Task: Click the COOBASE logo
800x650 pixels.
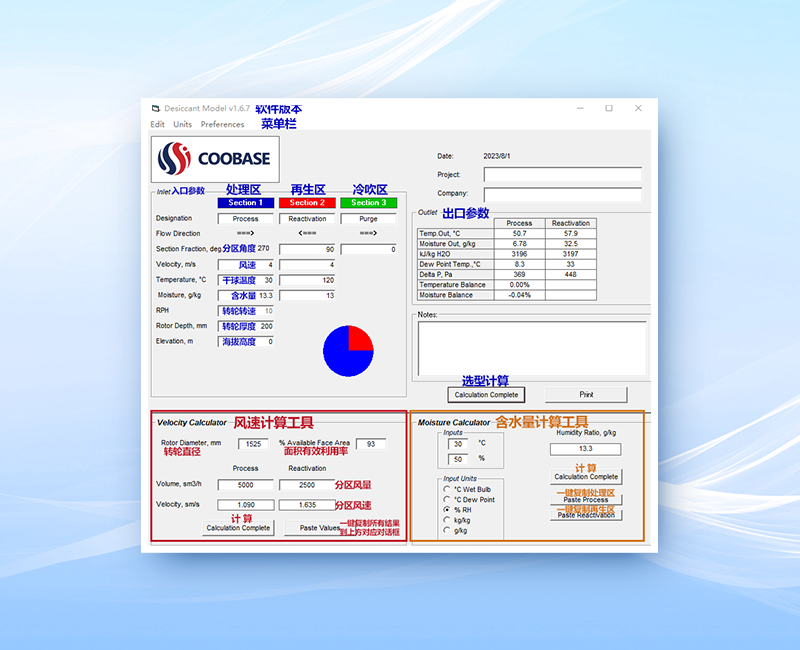Action: click(216, 159)
